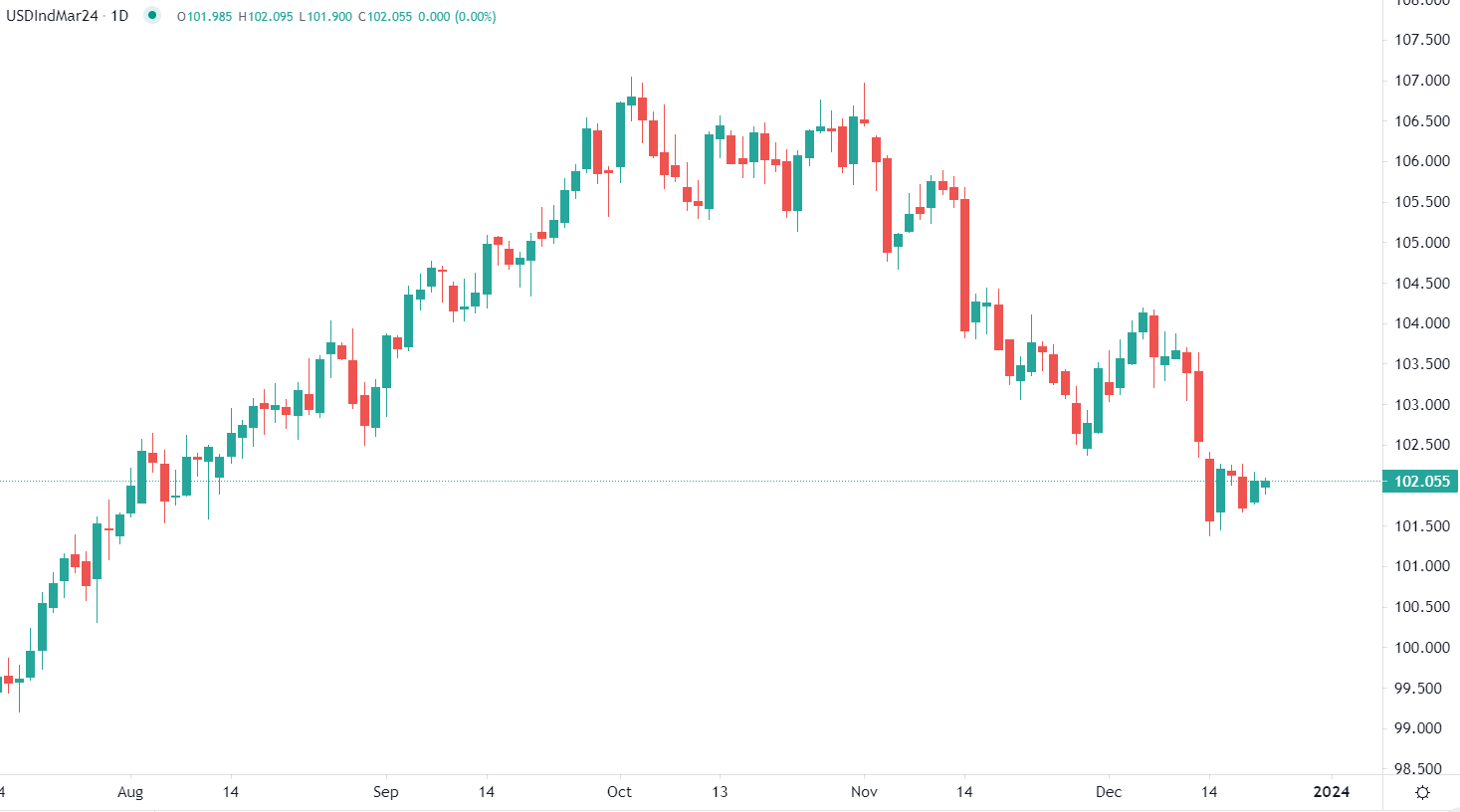Select the current price tag 102.055
This screenshot has width=1460, height=812.
[1421, 482]
